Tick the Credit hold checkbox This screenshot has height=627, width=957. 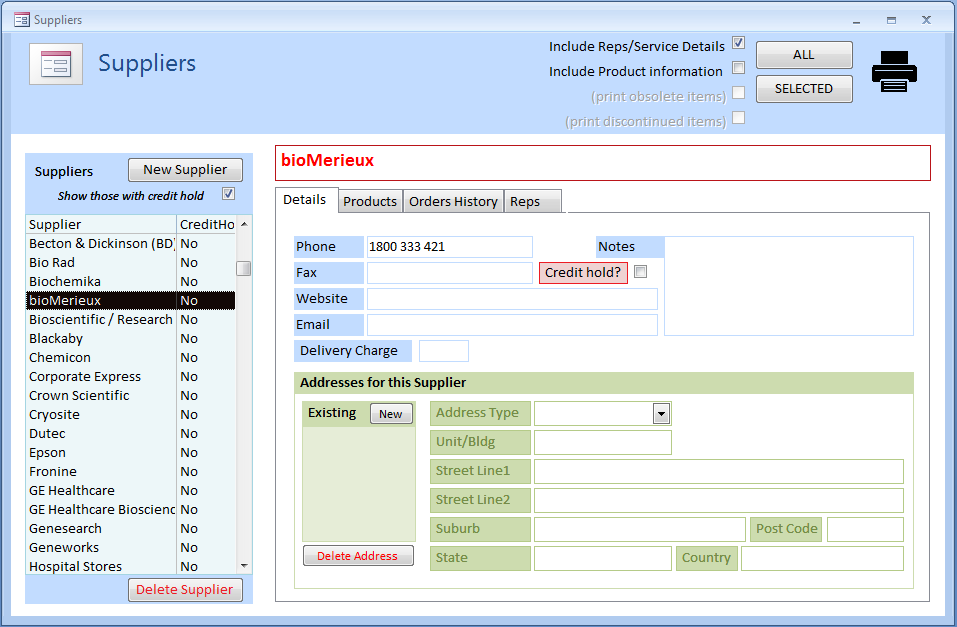(641, 271)
